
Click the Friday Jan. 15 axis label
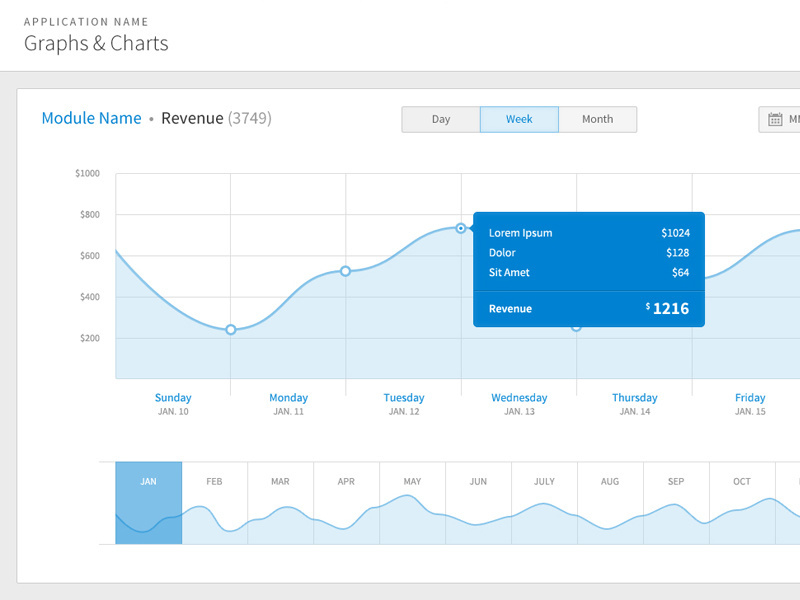point(750,404)
